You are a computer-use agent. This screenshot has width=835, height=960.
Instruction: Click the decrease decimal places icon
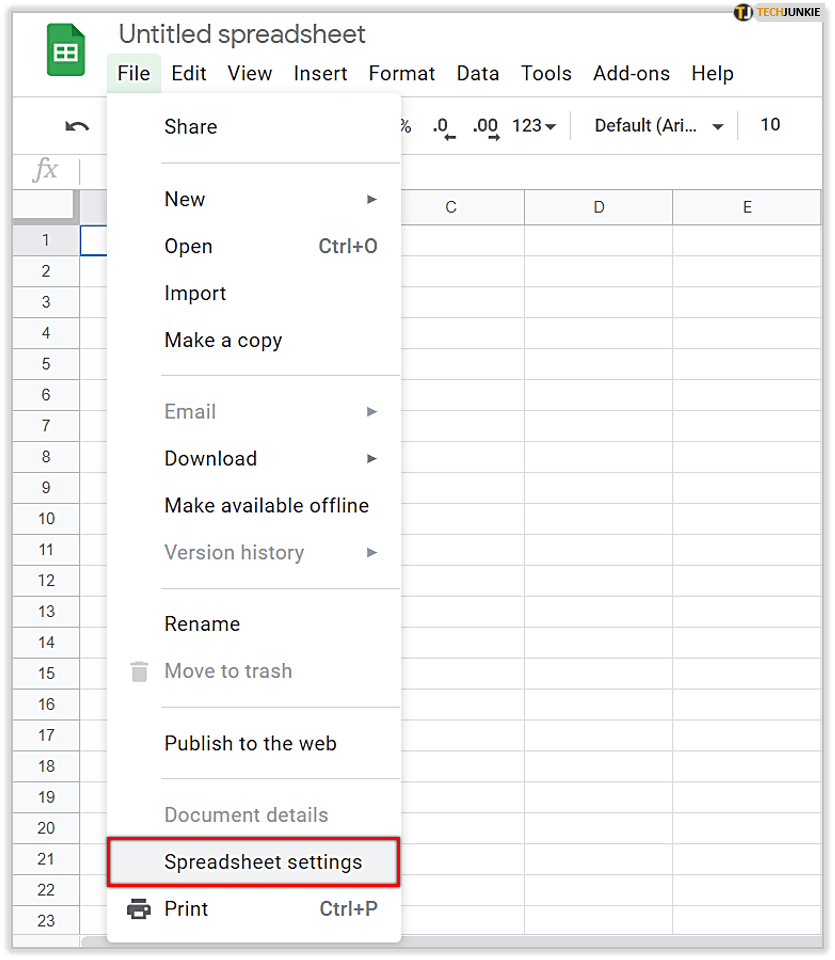443,127
